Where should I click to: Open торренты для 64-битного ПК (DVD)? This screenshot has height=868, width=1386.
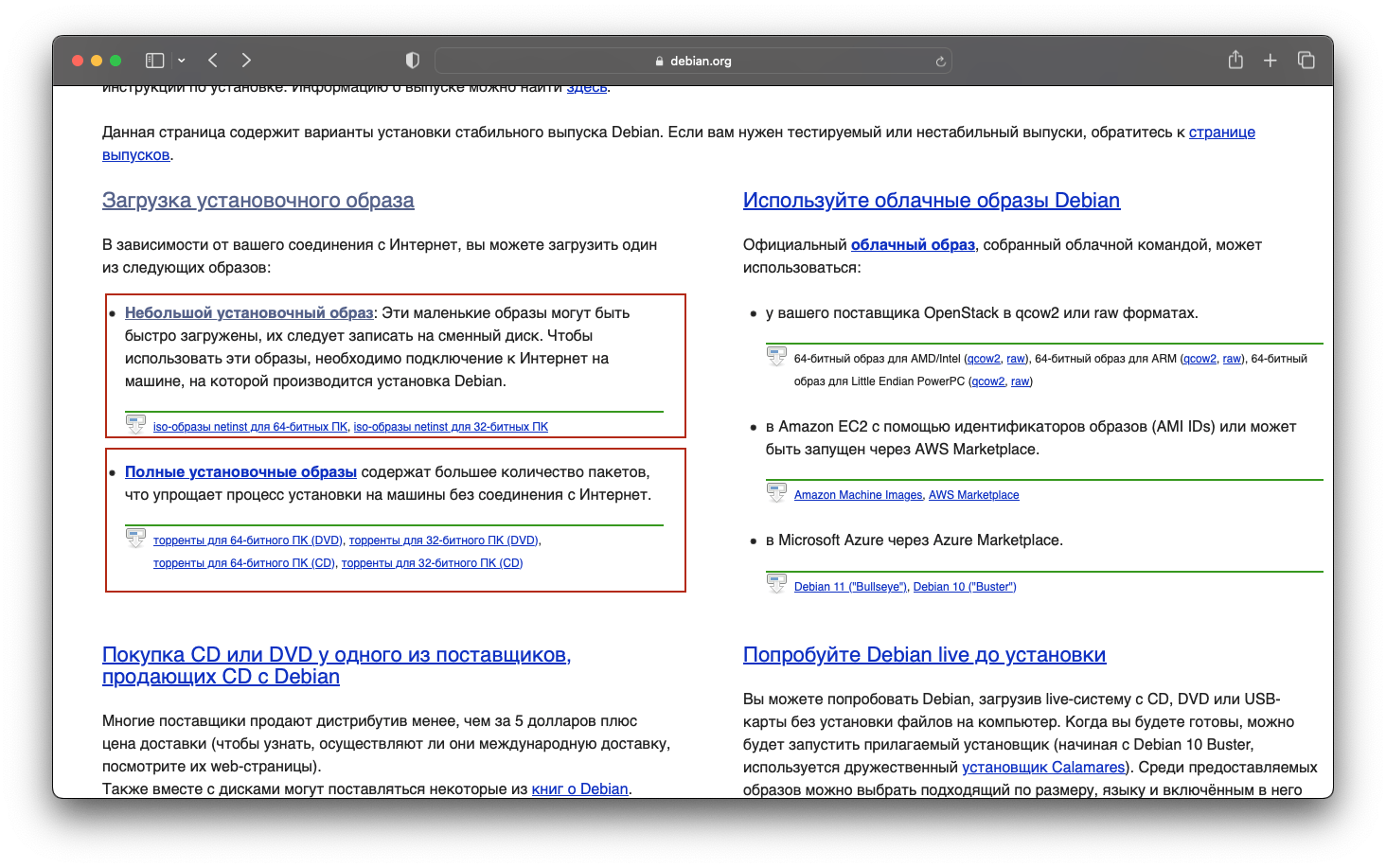(248, 540)
